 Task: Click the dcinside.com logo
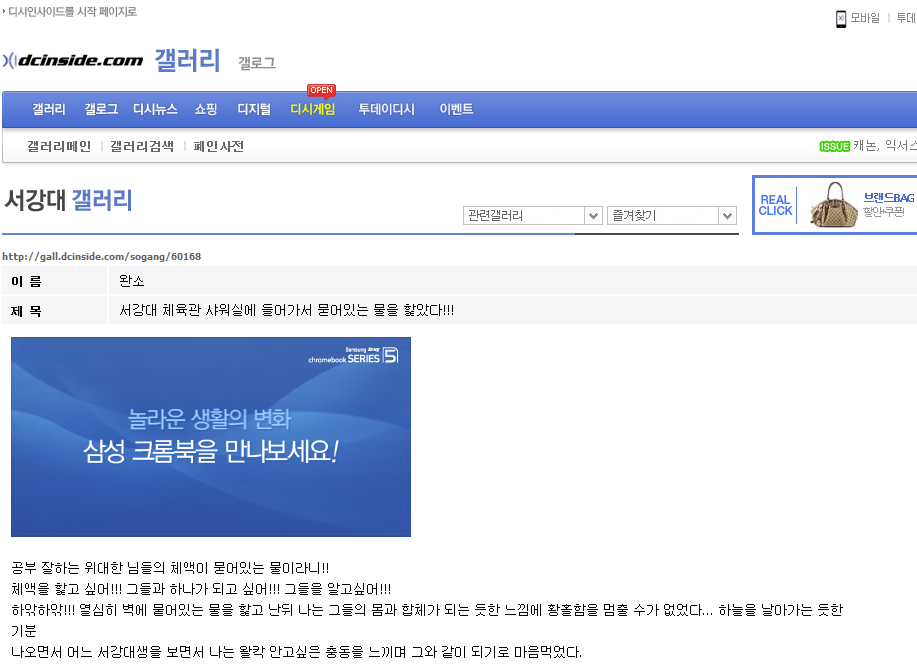tap(73, 60)
